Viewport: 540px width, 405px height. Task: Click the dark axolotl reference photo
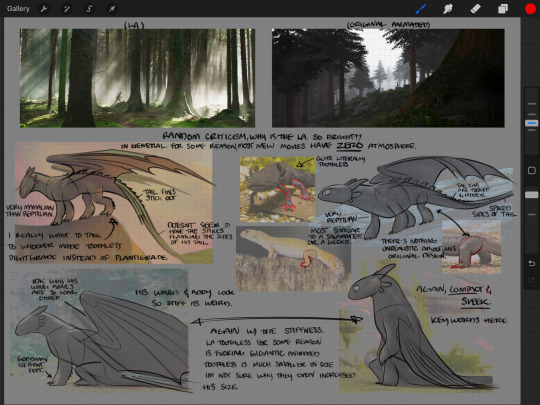[x=277, y=189]
